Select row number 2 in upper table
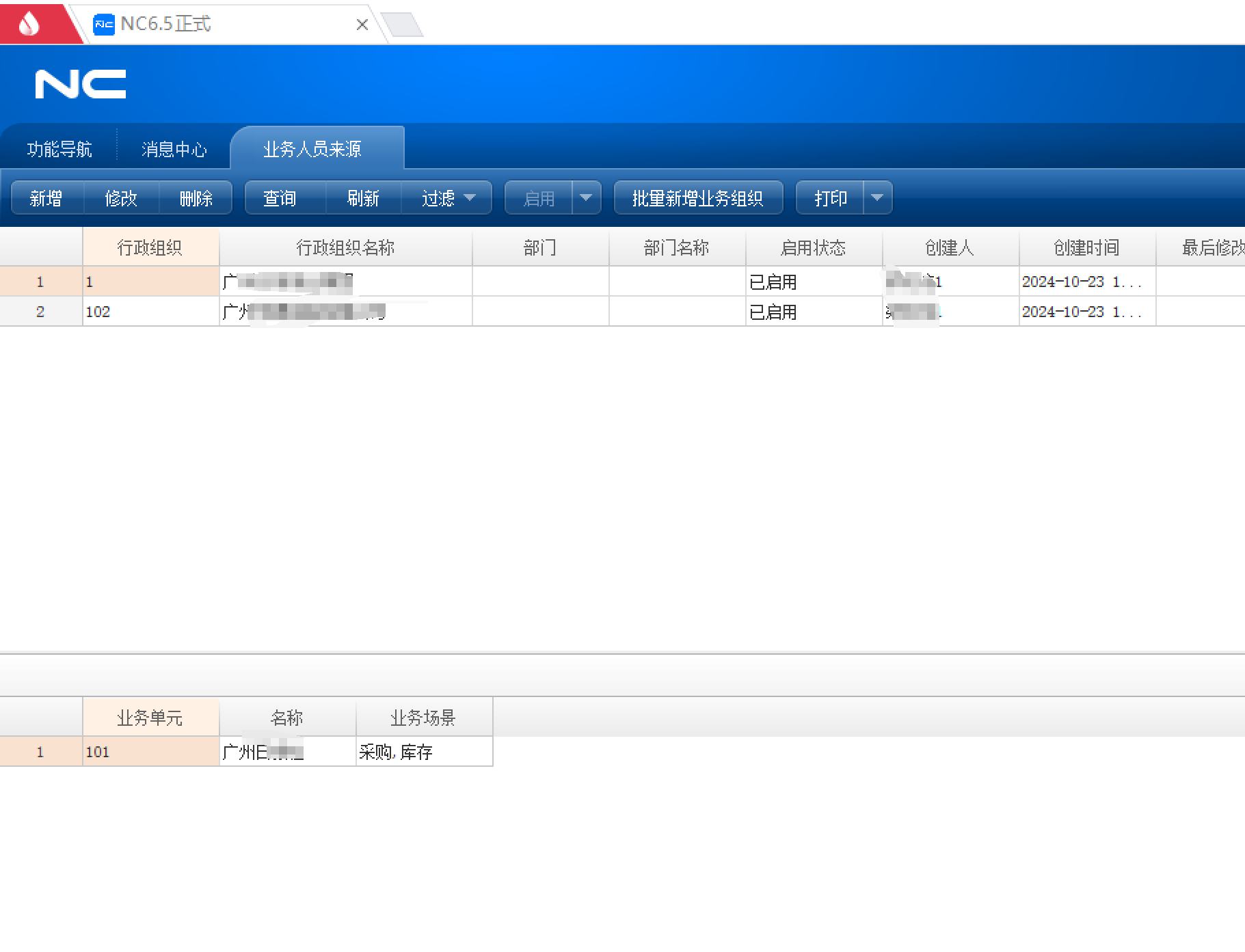Screen dimensions: 1245x952 tap(40, 312)
